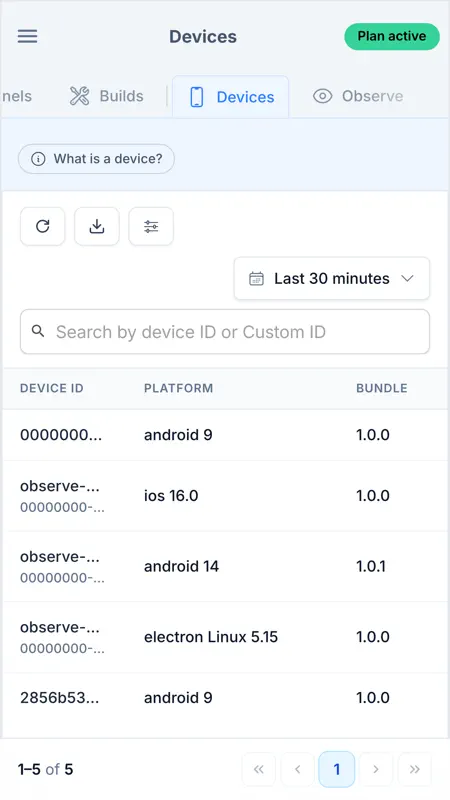Click the 1–5 of 5 count

tap(45, 769)
